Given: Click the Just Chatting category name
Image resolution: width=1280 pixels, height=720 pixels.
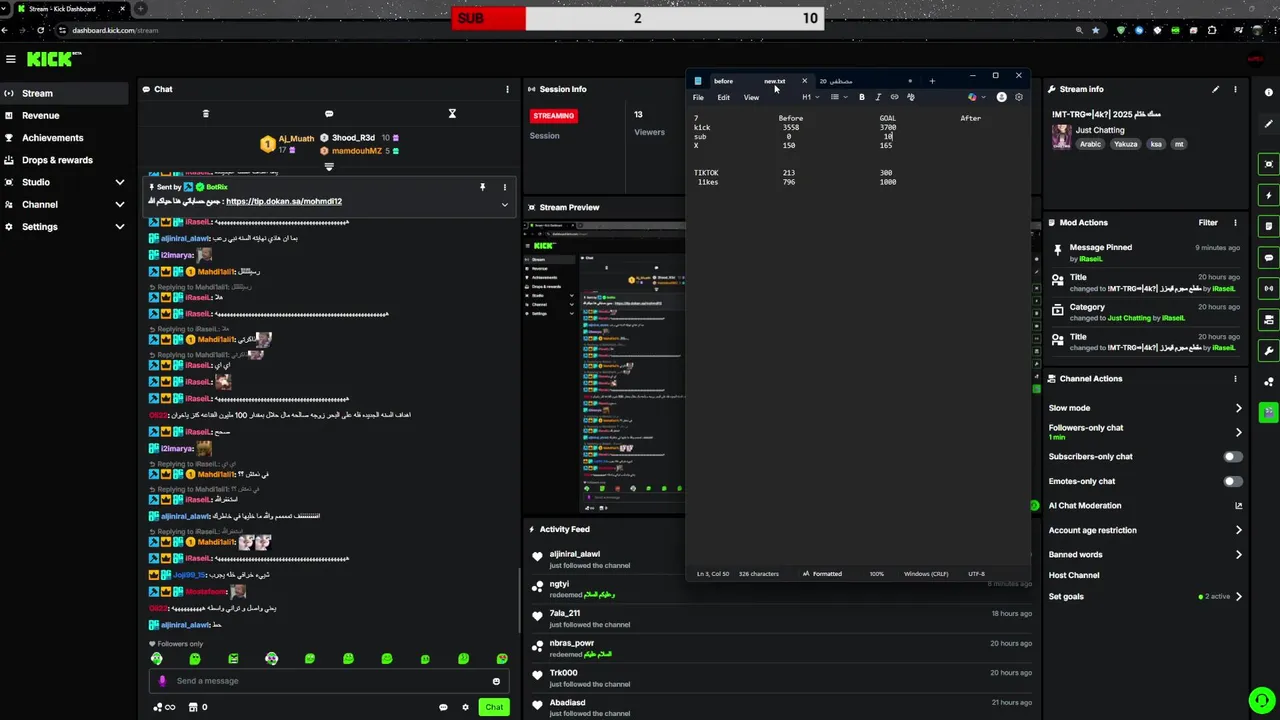Looking at the screenshot, I should click(1100, 130).
